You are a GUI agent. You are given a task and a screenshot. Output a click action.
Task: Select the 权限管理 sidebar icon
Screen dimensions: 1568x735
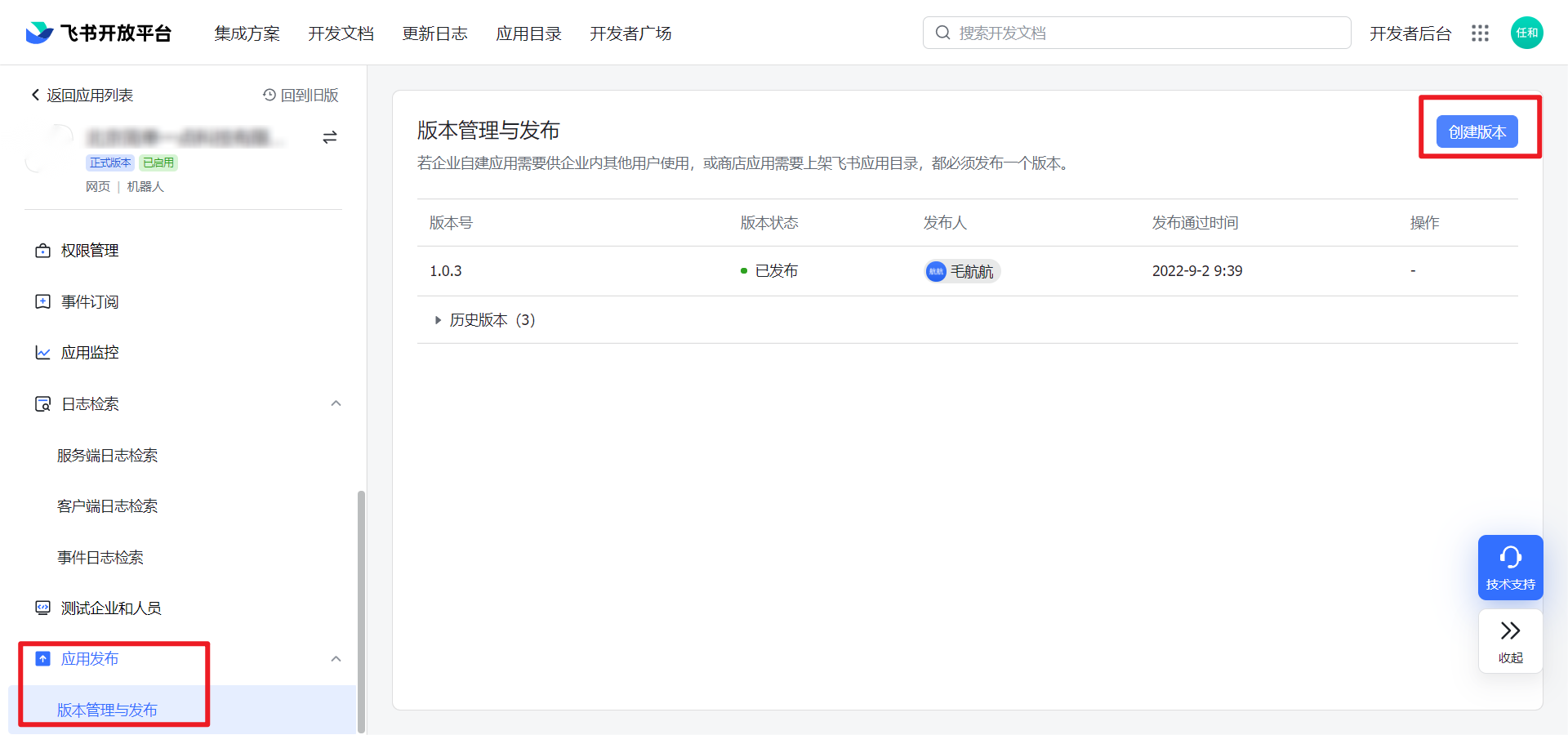(x=43, y=251)
